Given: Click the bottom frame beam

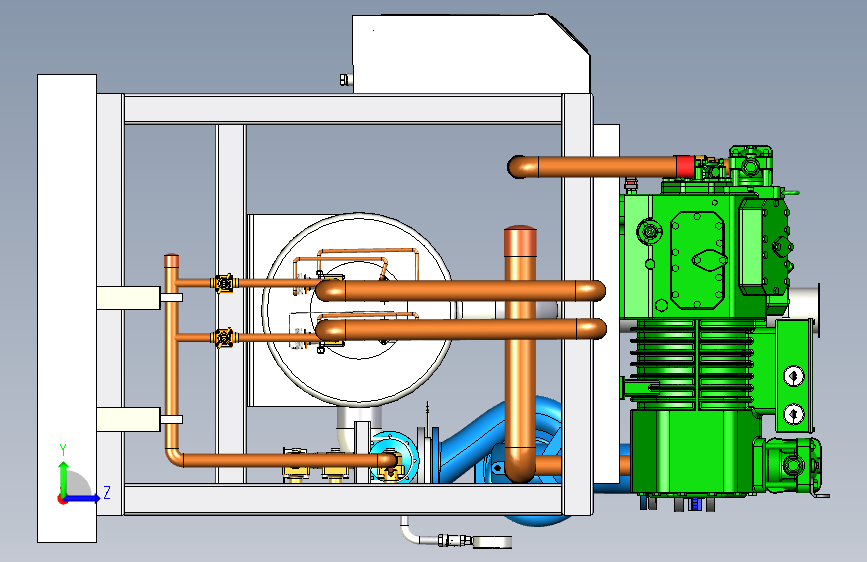Looking at the screenshot, I should [x=343, y=499].
